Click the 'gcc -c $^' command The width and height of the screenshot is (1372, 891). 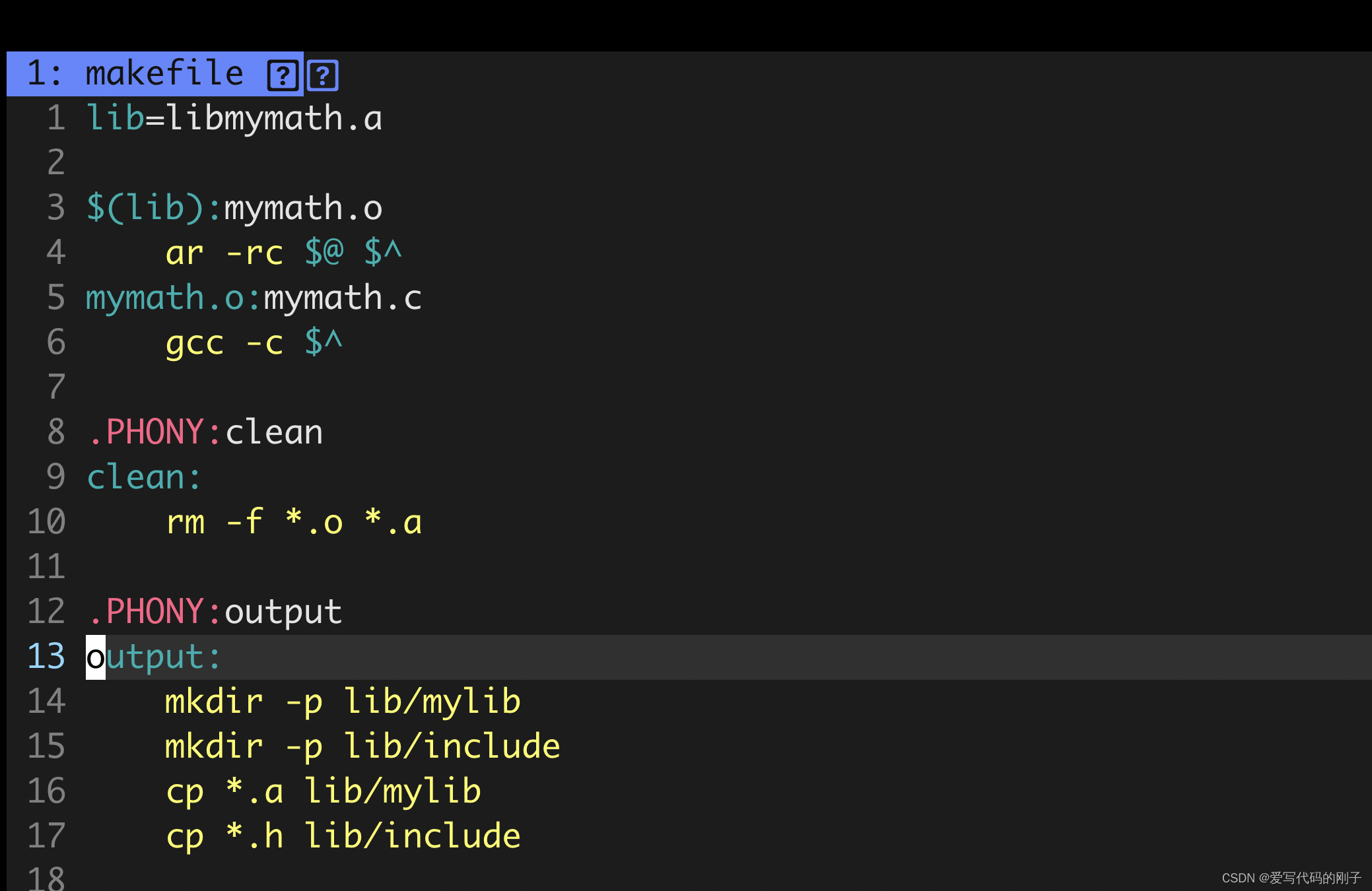(x=254, y=343)
